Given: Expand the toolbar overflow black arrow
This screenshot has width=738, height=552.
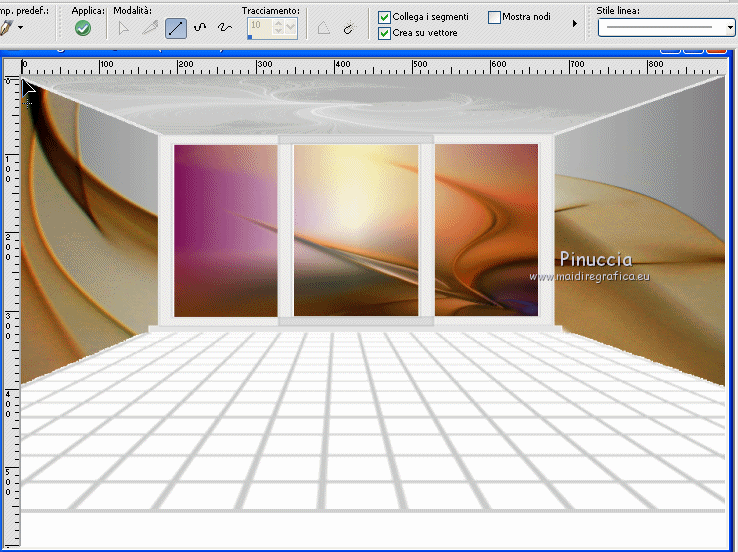Looking at the screenshot, I should (x=575, y=23).
